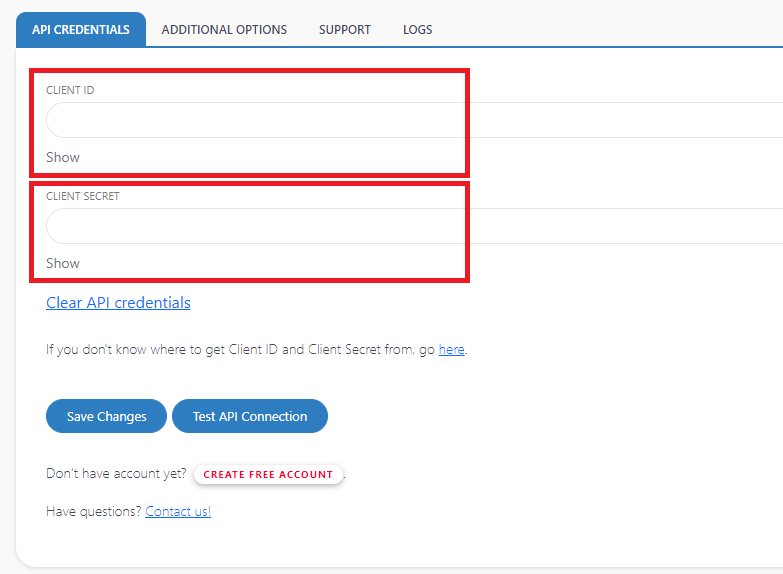Run Test API Connection
Viewport: 783px width, 574px height.
pyautogui.click(x=250, y=416)
